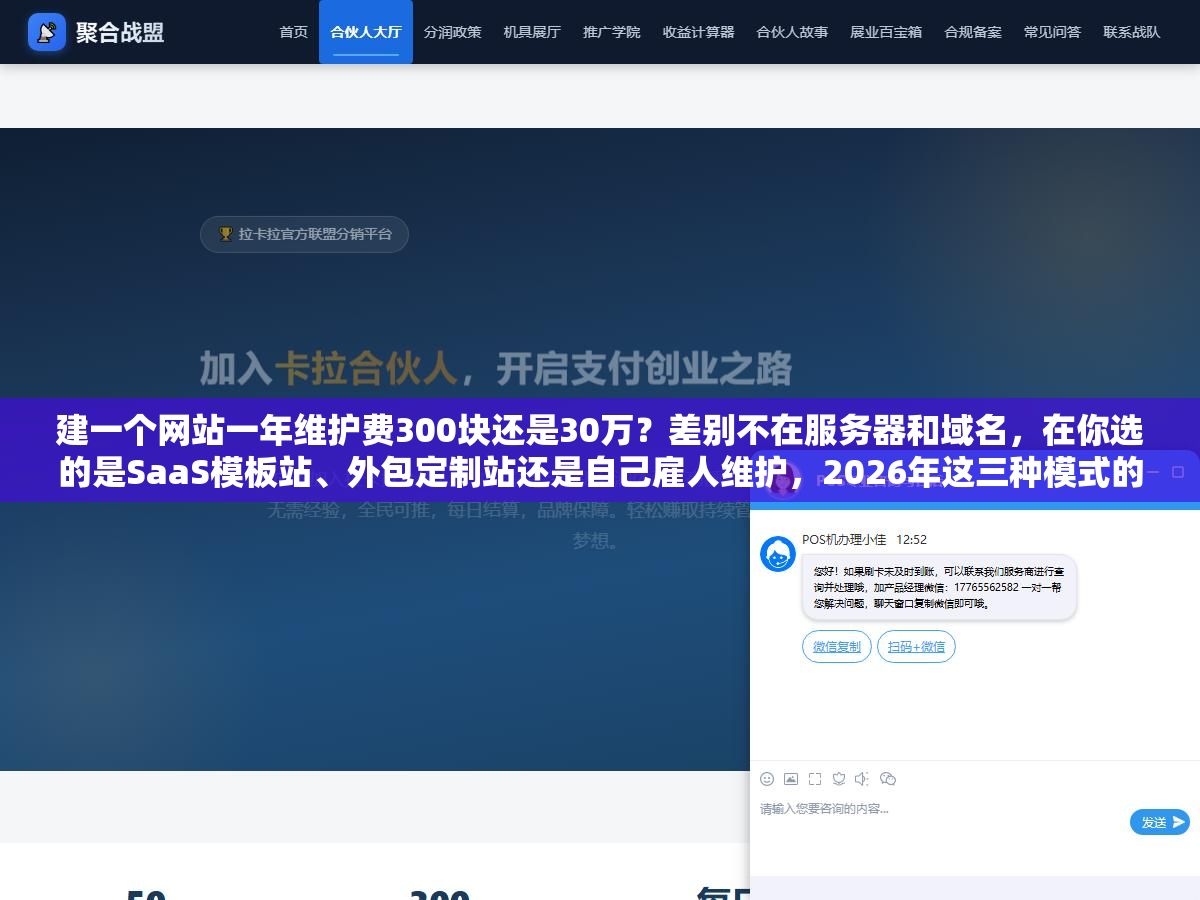Click the 发送 send button
This screenshot has height=900, width=1200.
pyautogui.click(x=1160, y=822)
